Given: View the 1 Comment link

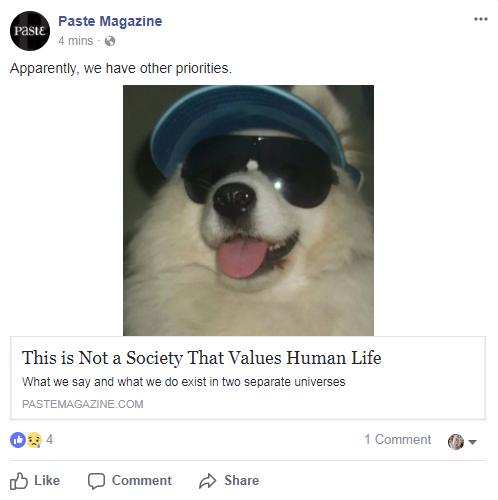Looking at the screenshot, I should tap(398, 439).
